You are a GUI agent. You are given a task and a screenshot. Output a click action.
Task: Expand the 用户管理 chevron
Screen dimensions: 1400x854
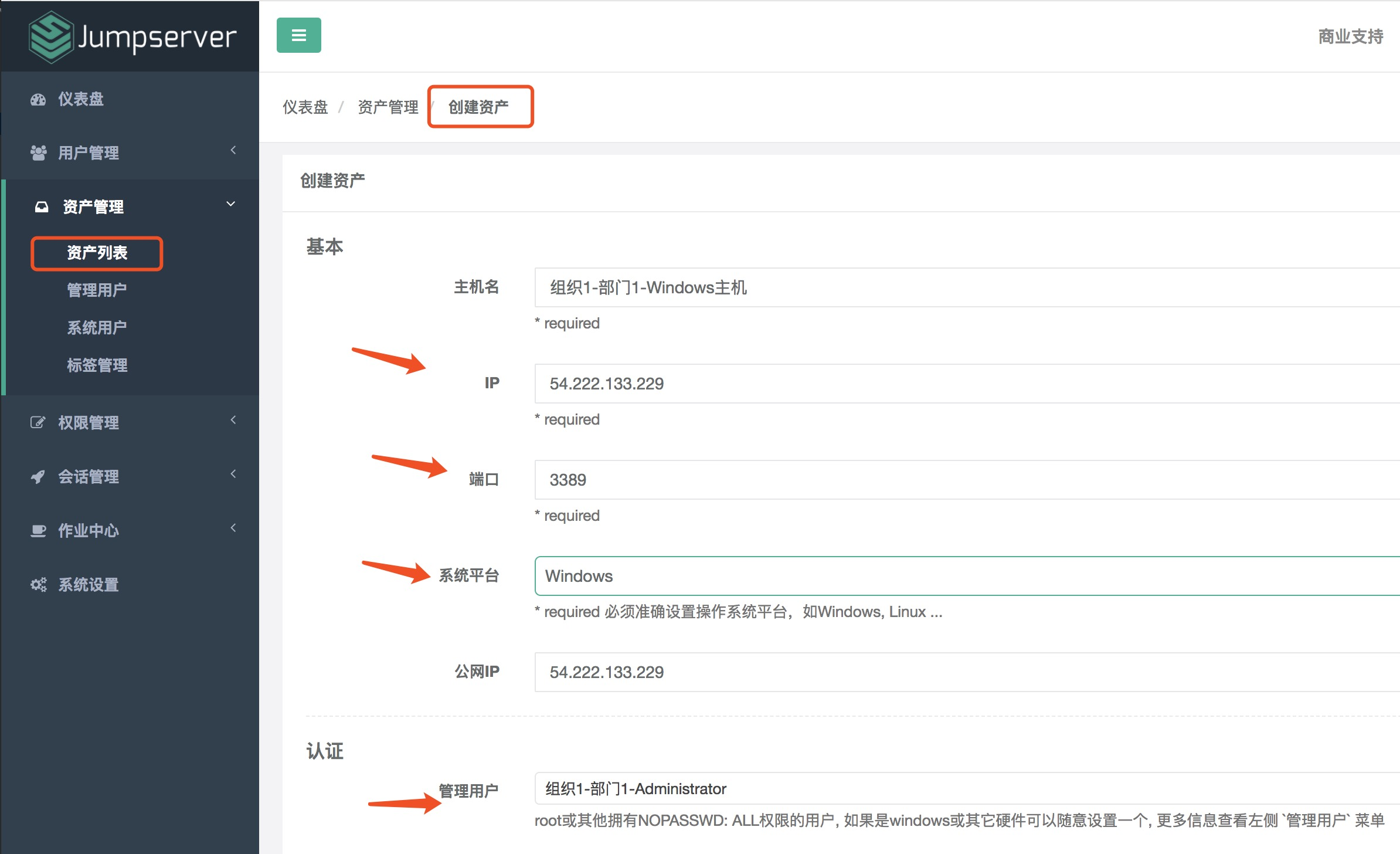tap(233, 150)
